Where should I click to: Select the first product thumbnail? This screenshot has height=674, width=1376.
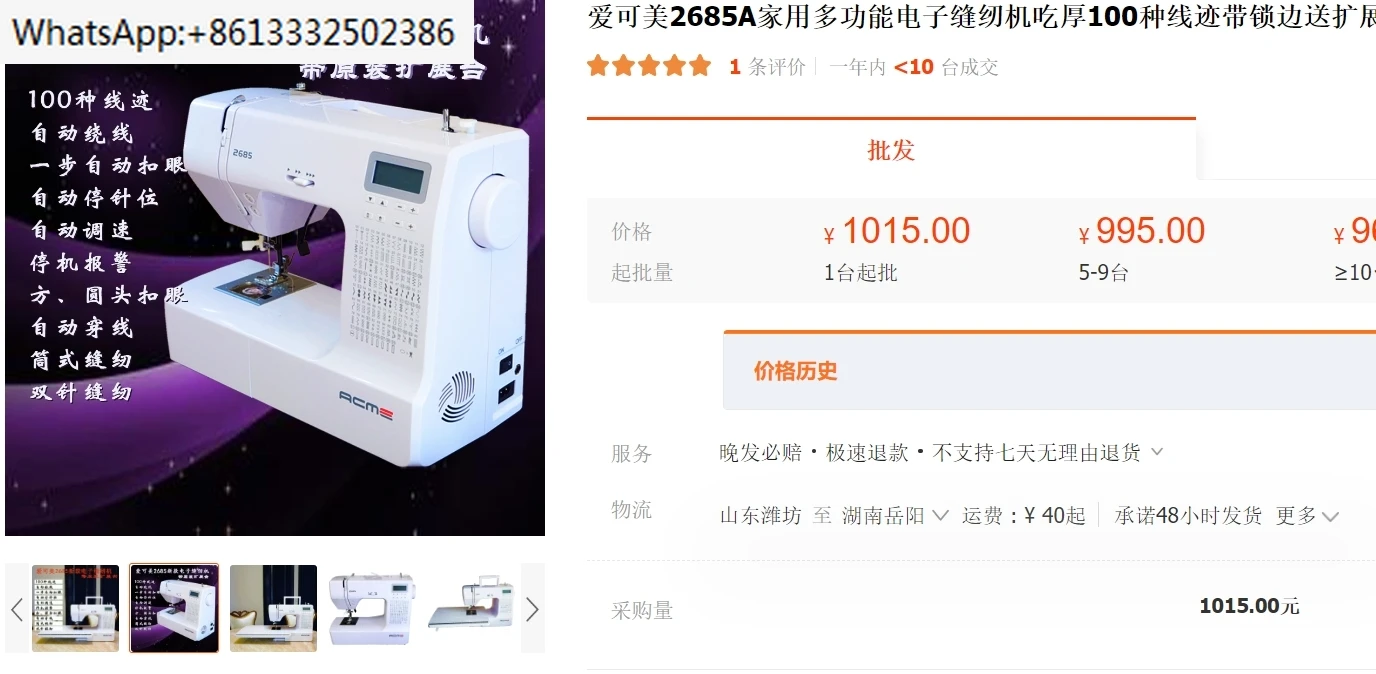coord(75,608)
